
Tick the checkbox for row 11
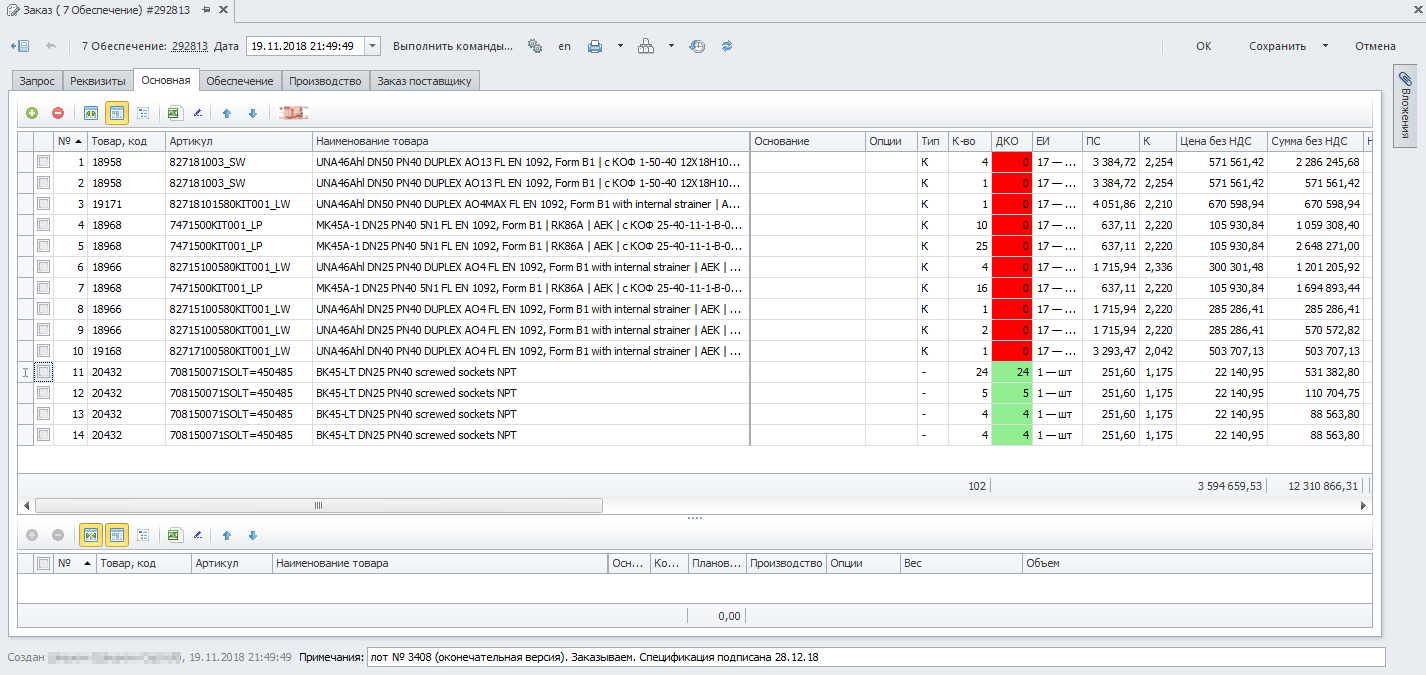(x=43, y=372)
